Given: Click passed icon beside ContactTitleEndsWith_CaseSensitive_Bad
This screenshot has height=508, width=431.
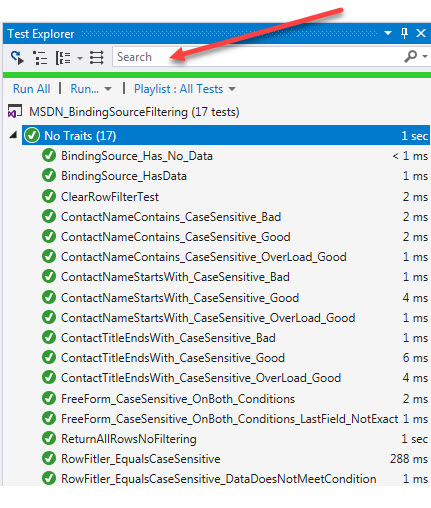Looking at the screenshot, I should point(49,337).
